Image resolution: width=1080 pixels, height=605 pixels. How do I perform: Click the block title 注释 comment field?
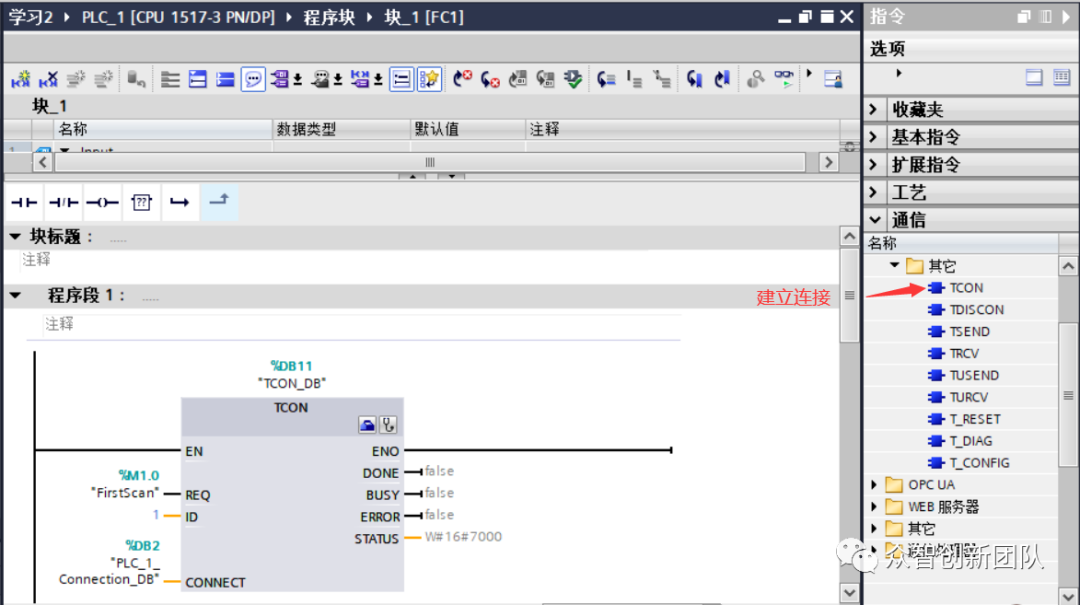36,260
